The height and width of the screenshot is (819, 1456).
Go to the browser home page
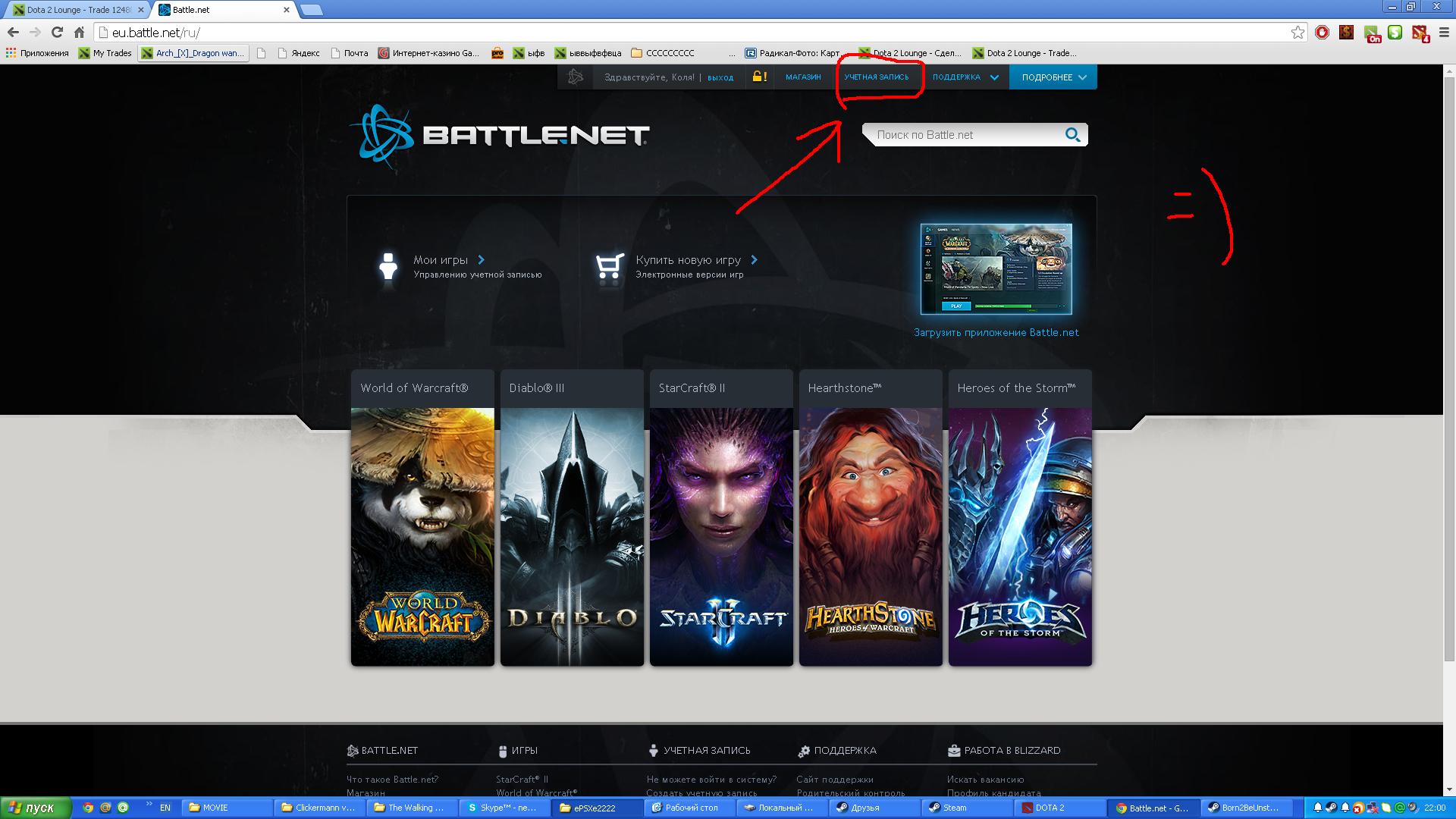click(x=79, y=32)
